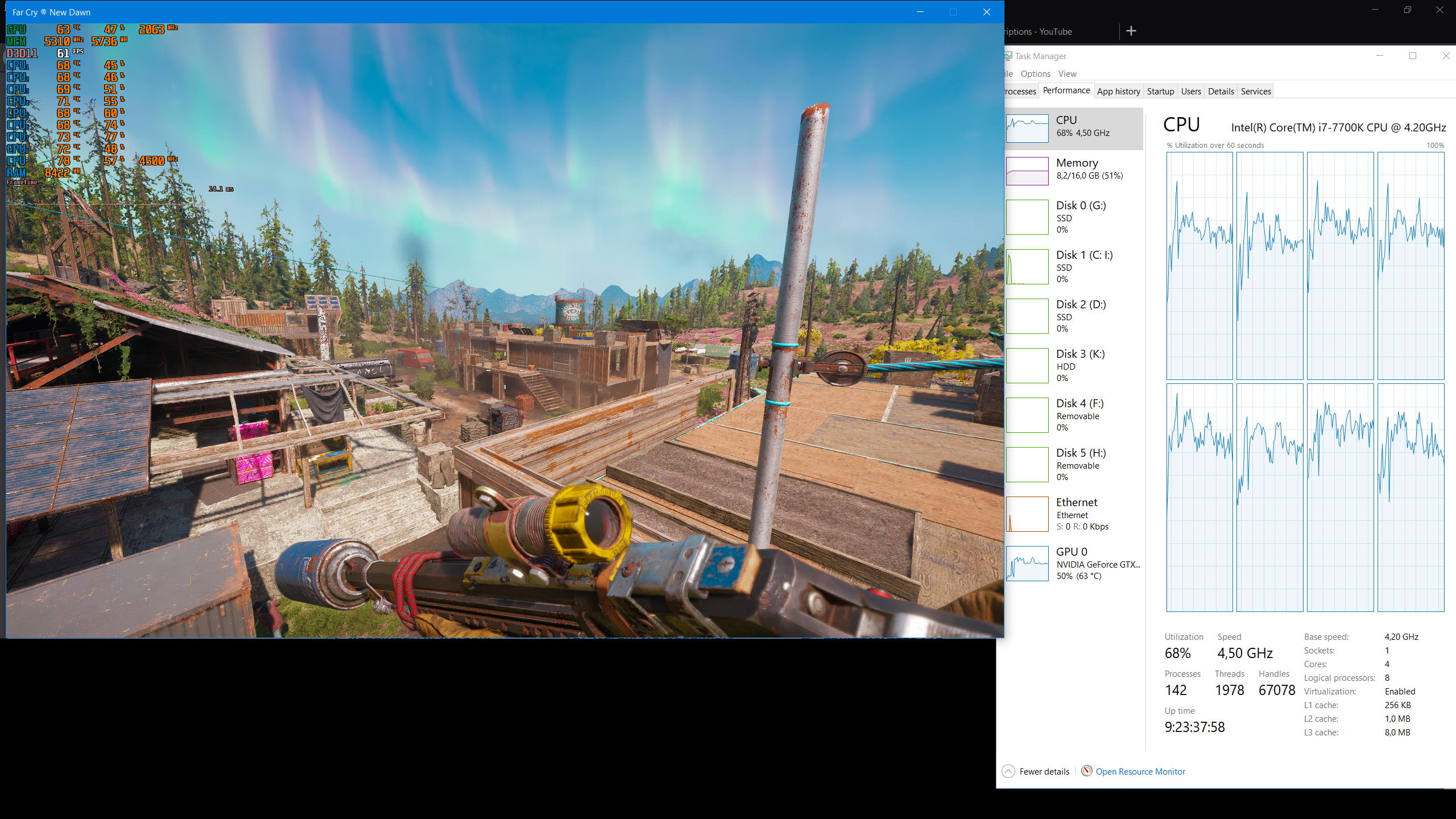Screen dimensions: 1456x819
Task: Click Open Resource Monitor link
Action: click(x=1140, y=772)
